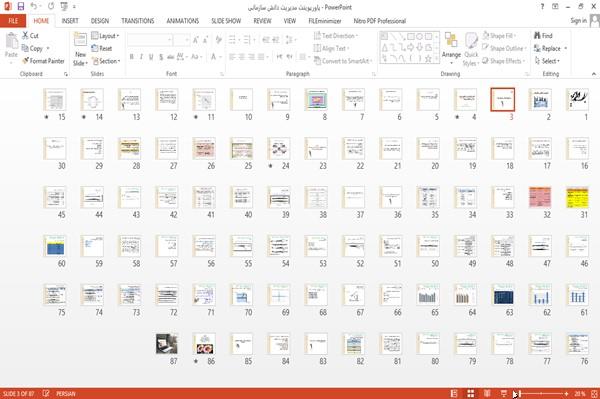This screenshot has width=600, height=399.
Task: Toggle Bold formatting
Action: (x=132, y=57)
